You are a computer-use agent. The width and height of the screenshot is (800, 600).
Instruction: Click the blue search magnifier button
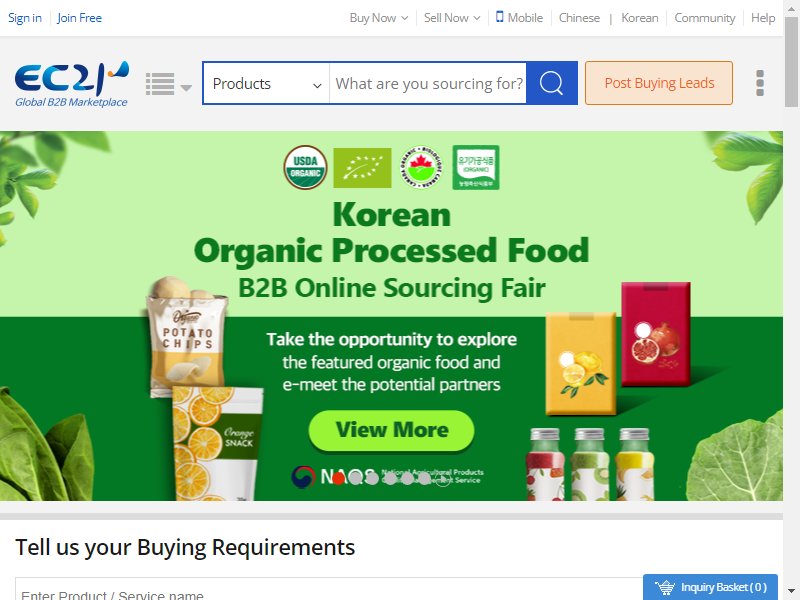(552, 83)
